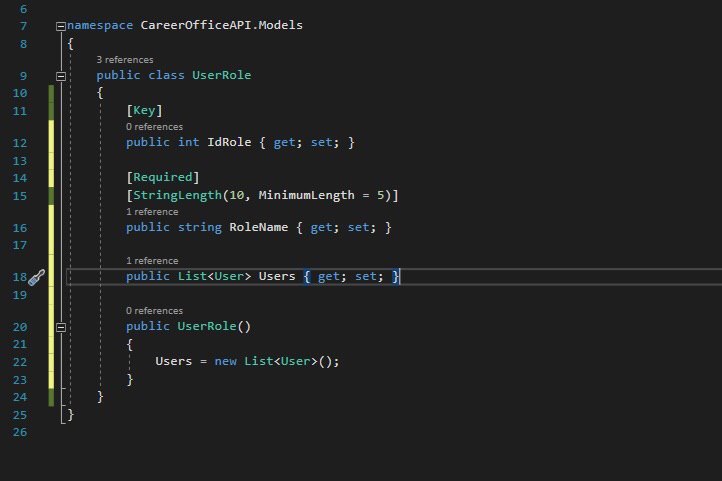Screen dimensions: 722x481
Task: Click 'Users' variable on line 22
Action: [174, 361]
